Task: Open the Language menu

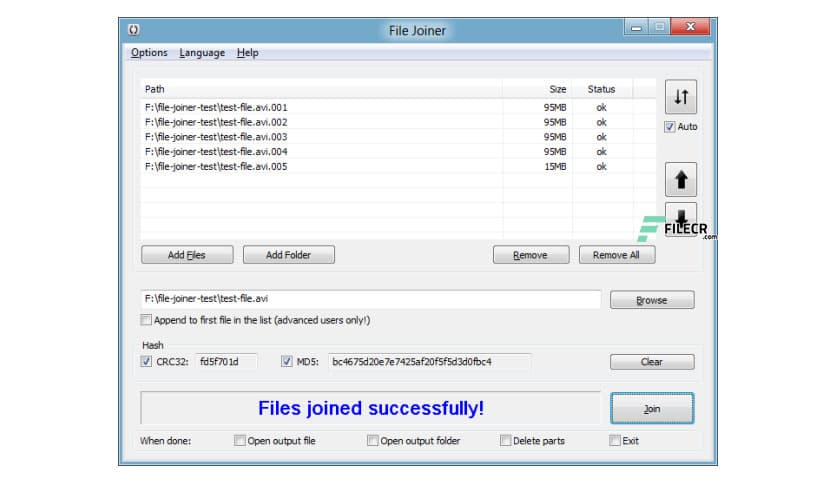Action: click(x=202, y=53)
